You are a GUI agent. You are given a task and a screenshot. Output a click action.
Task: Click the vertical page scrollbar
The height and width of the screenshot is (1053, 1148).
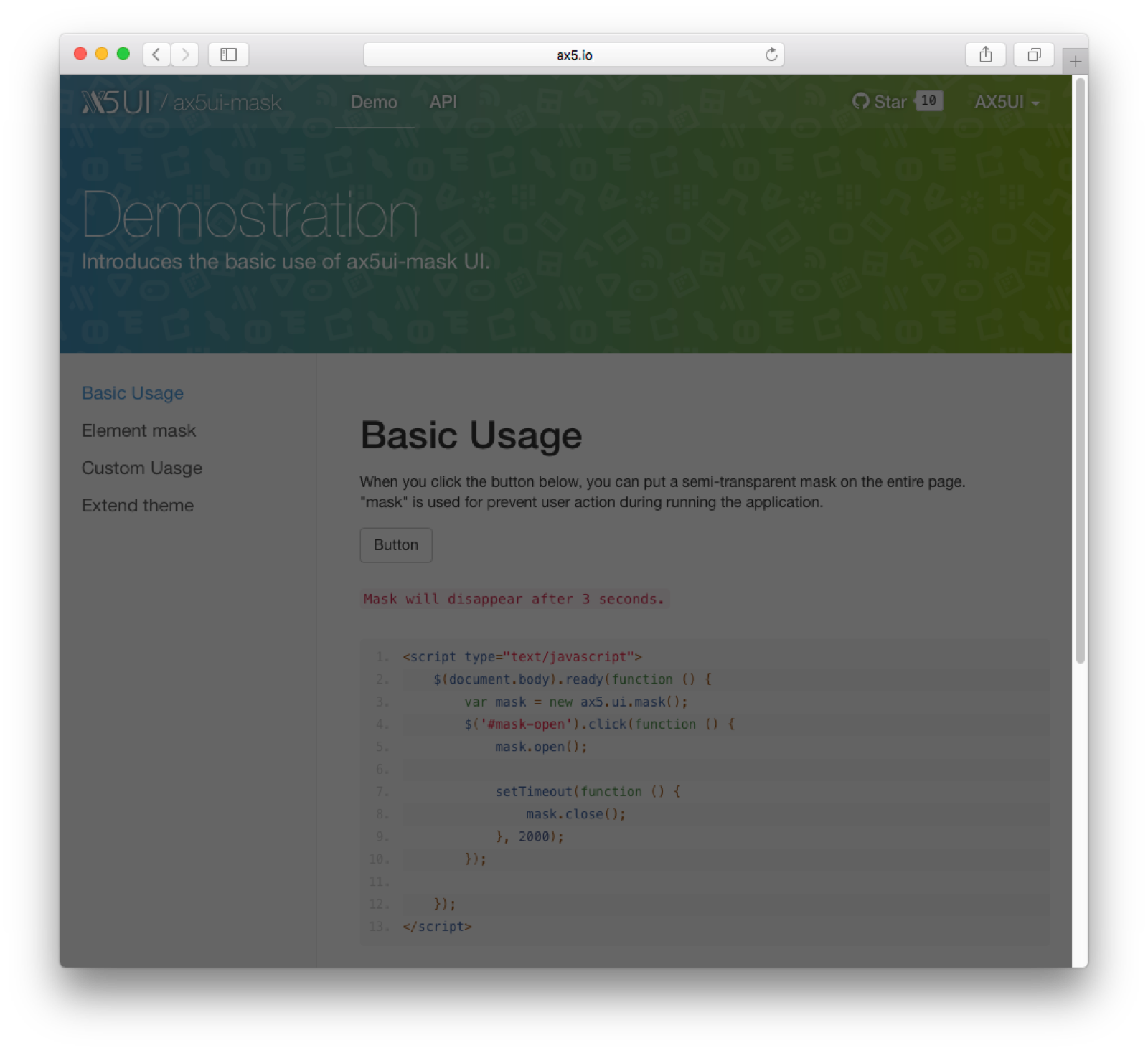coord(1080,370)
